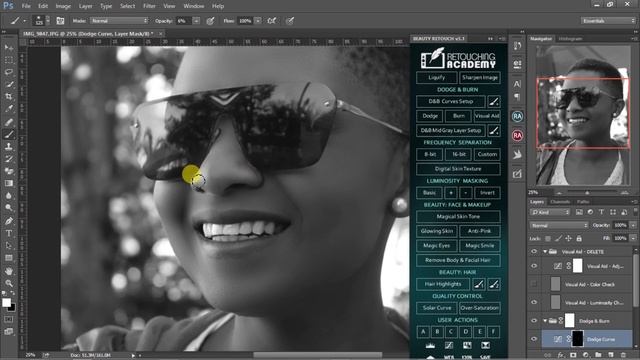The width and height of the screenshot is (640, 360).
Task: Show the Visual Aid - Color Check layer
Action: click(x=534, y=284)
